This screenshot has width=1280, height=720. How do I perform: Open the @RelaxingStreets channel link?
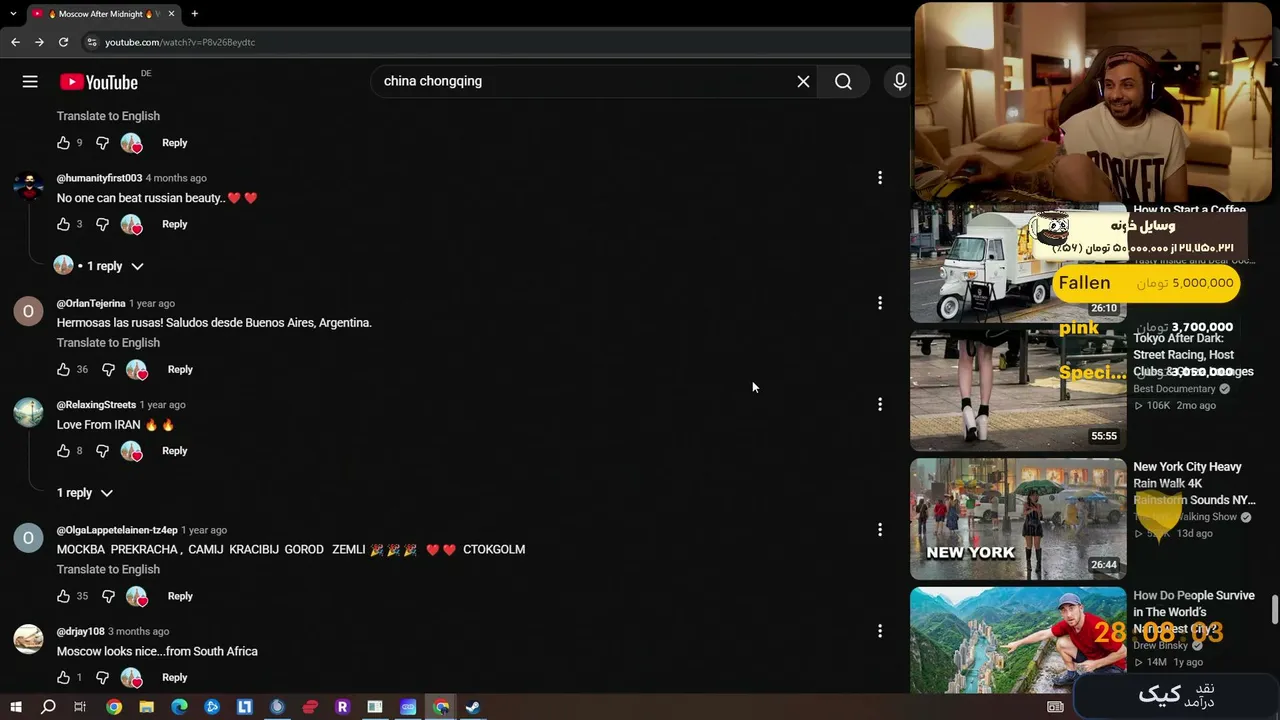(x=96, y=405)
